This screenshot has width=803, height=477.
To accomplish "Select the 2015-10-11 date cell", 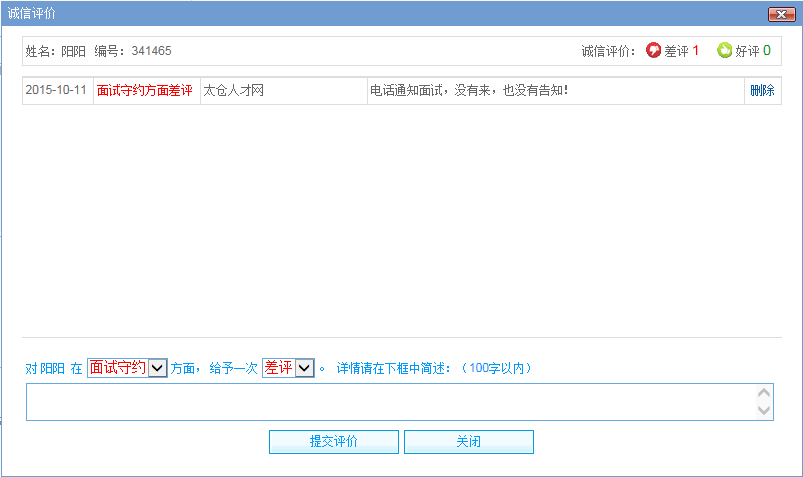I will coord(56,90).
